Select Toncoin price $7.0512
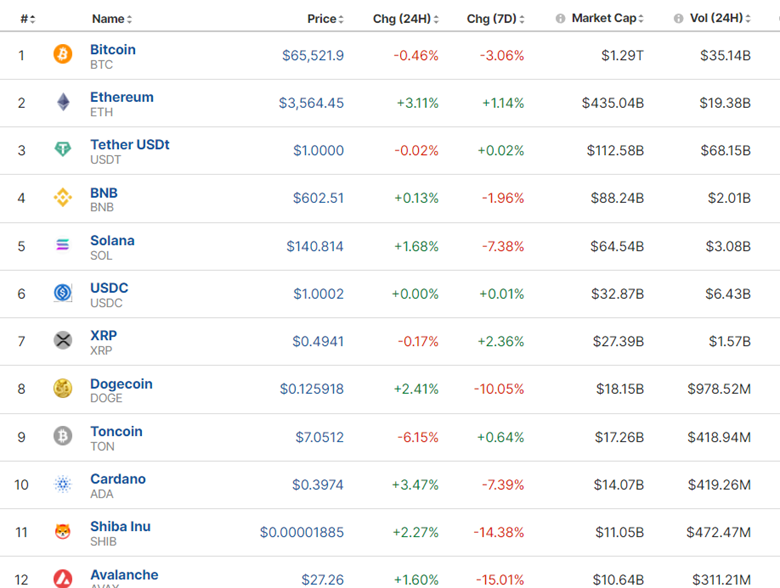Image resolution: width=780 pixels, height=588 pixels. [x=319, y=437]
